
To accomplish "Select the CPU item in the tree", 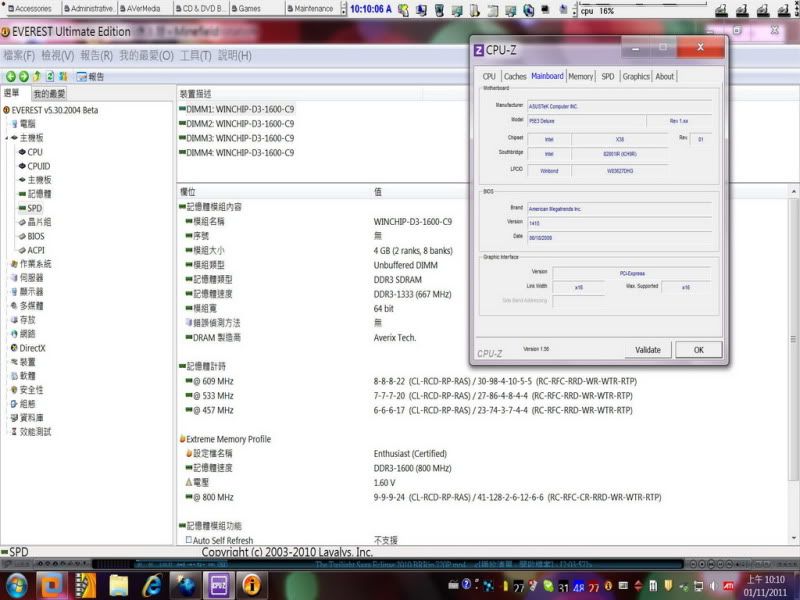I will [x=31, y=152].
